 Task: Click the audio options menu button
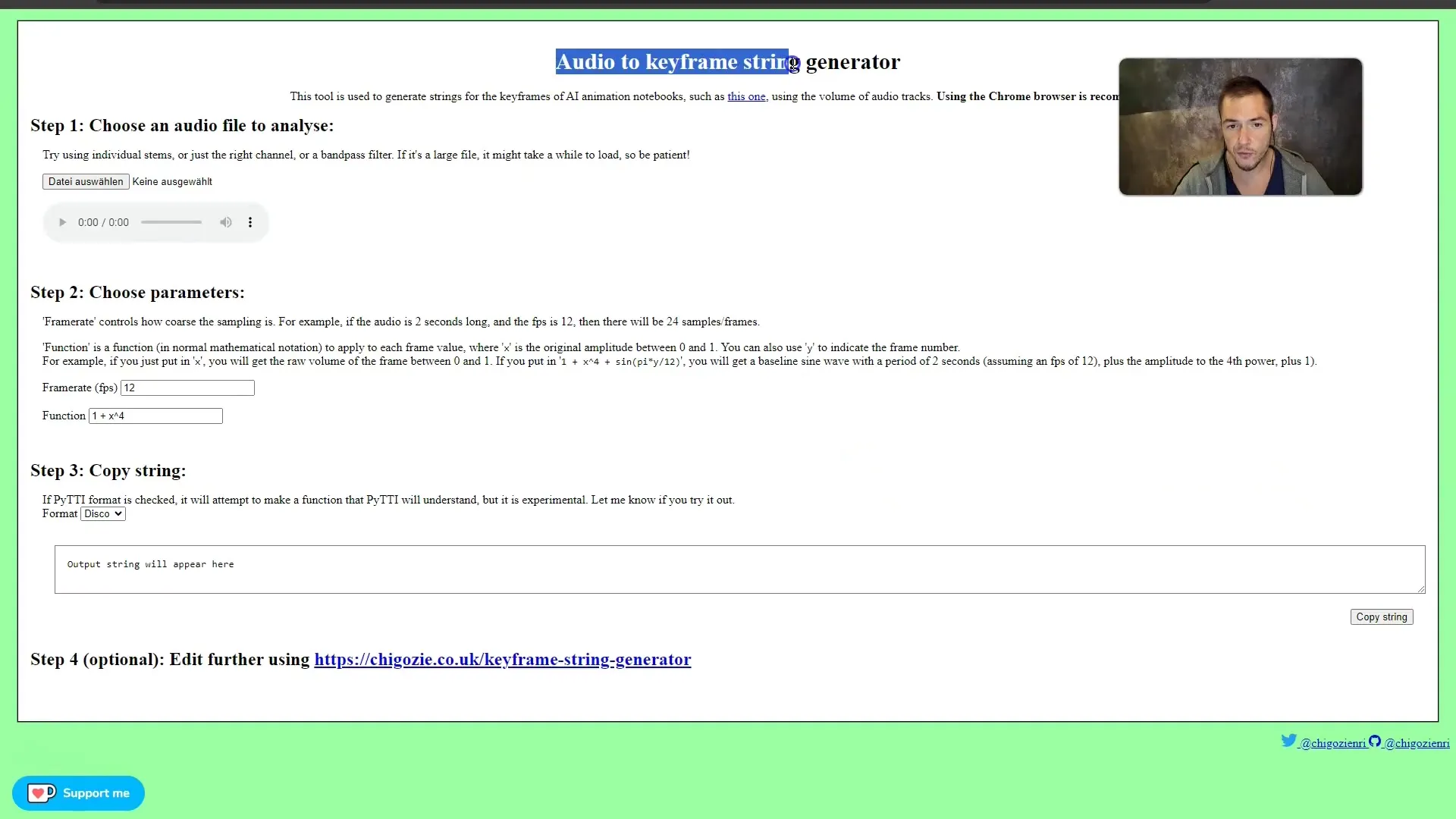[x=250, y=222]
